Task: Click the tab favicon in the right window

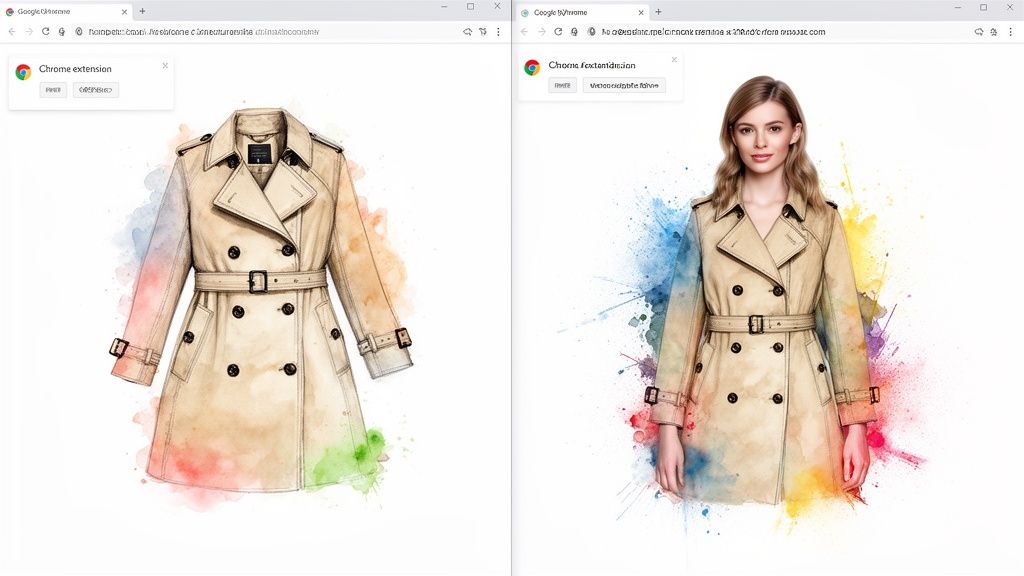Action: point(525,12)
